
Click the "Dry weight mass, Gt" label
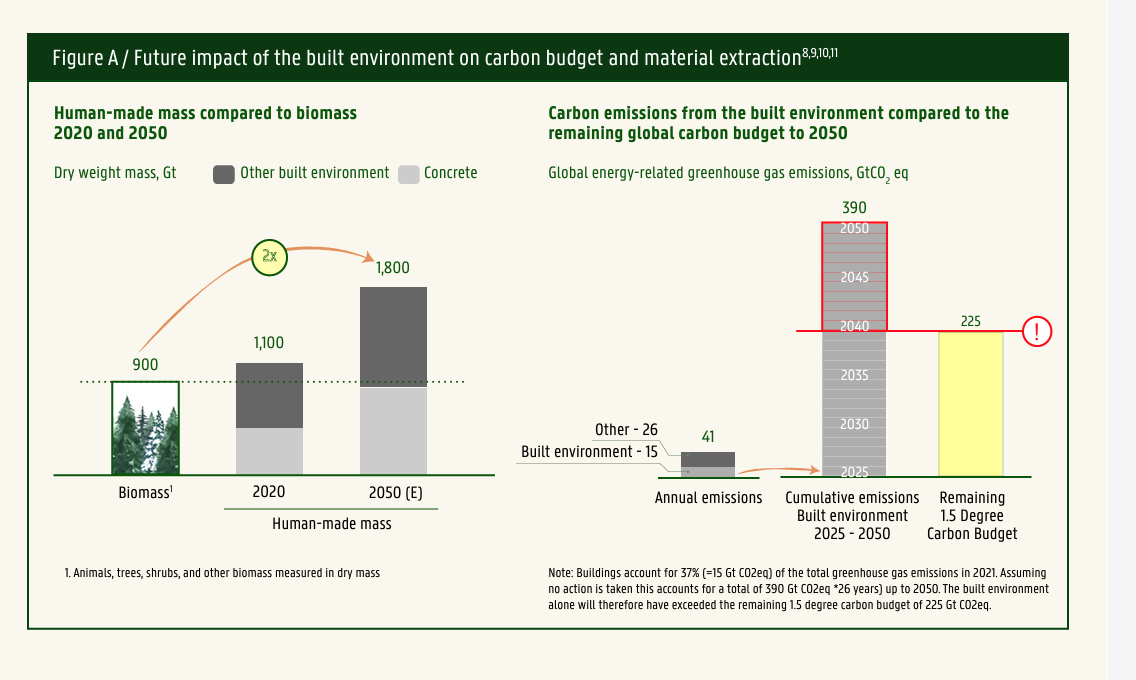pyautogui.click(x=115, y=173)
